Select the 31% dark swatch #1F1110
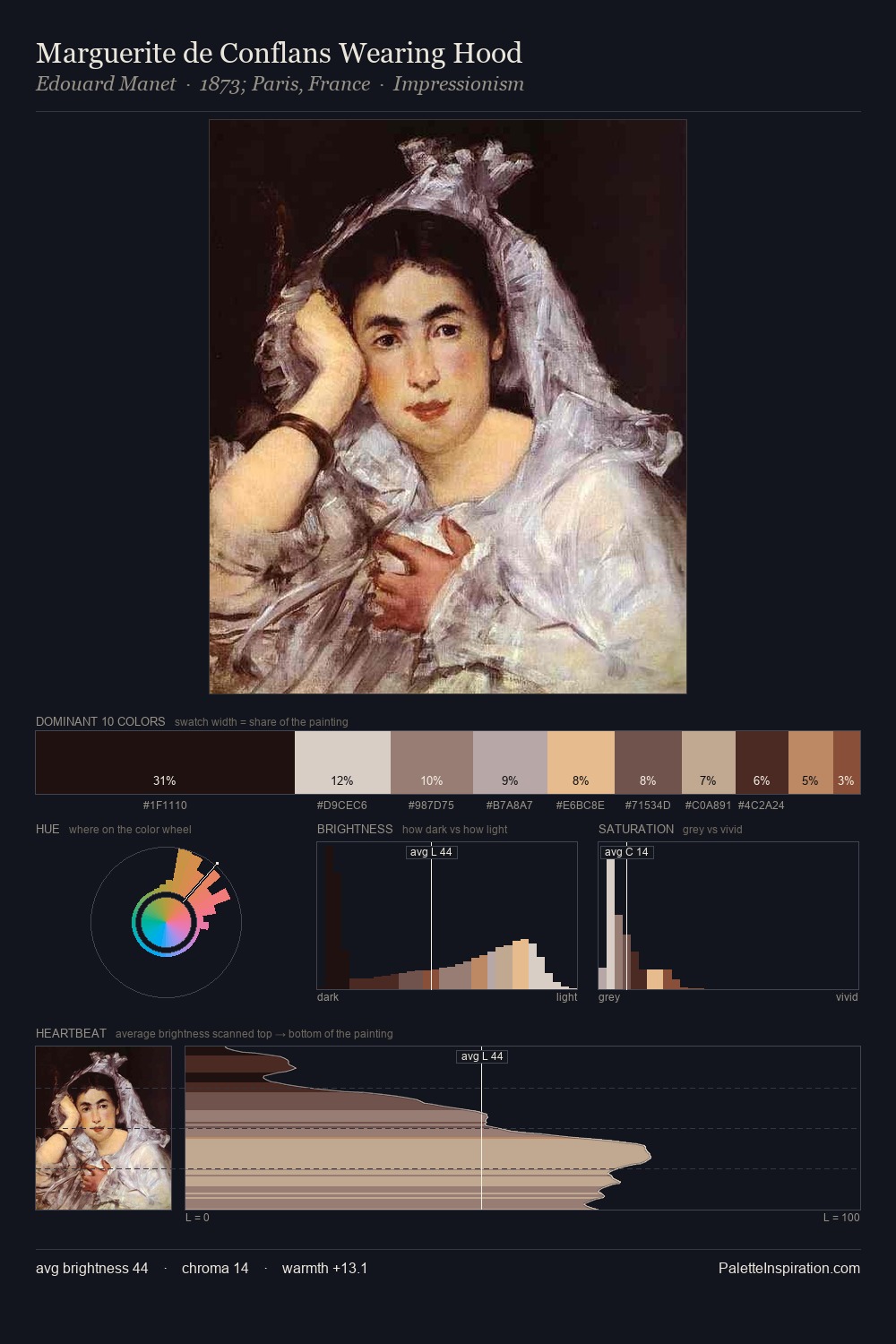The height and width of the screenshot is (1344, 896). click(x=165, y=762)
